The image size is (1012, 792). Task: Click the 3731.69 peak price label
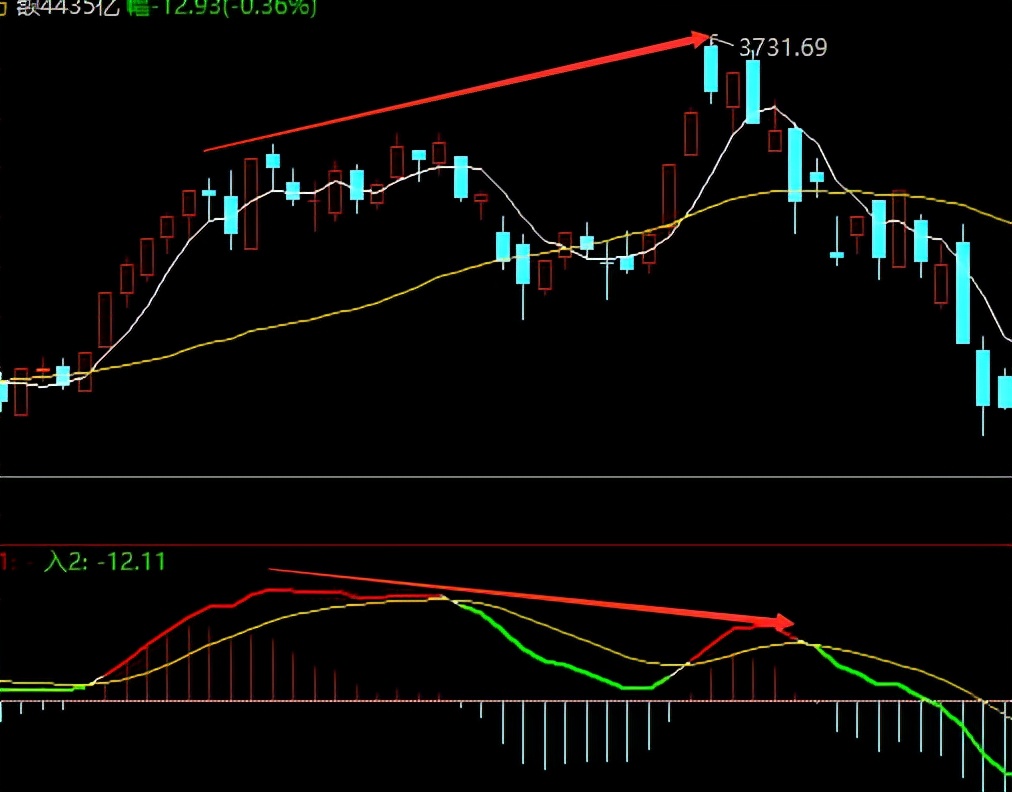pos(782,48)
